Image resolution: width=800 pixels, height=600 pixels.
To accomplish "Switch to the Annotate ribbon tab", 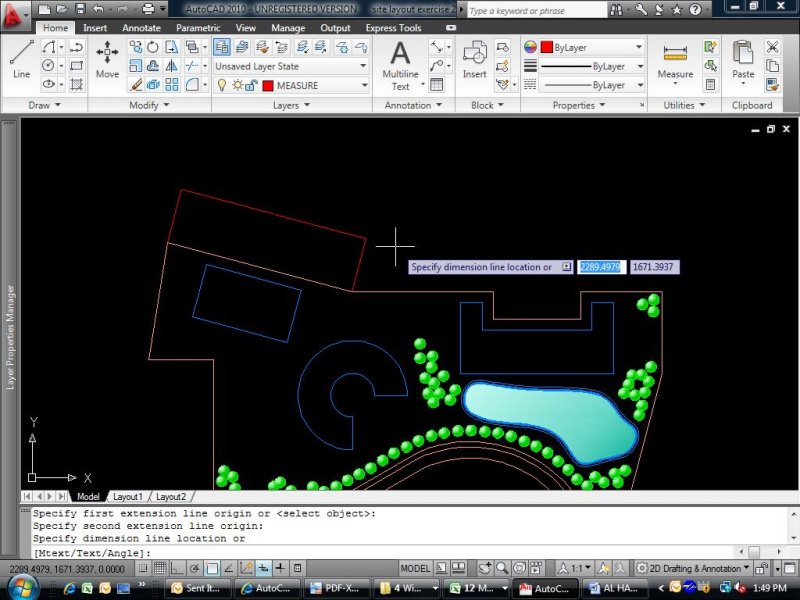I will click(x=141, y=28).
